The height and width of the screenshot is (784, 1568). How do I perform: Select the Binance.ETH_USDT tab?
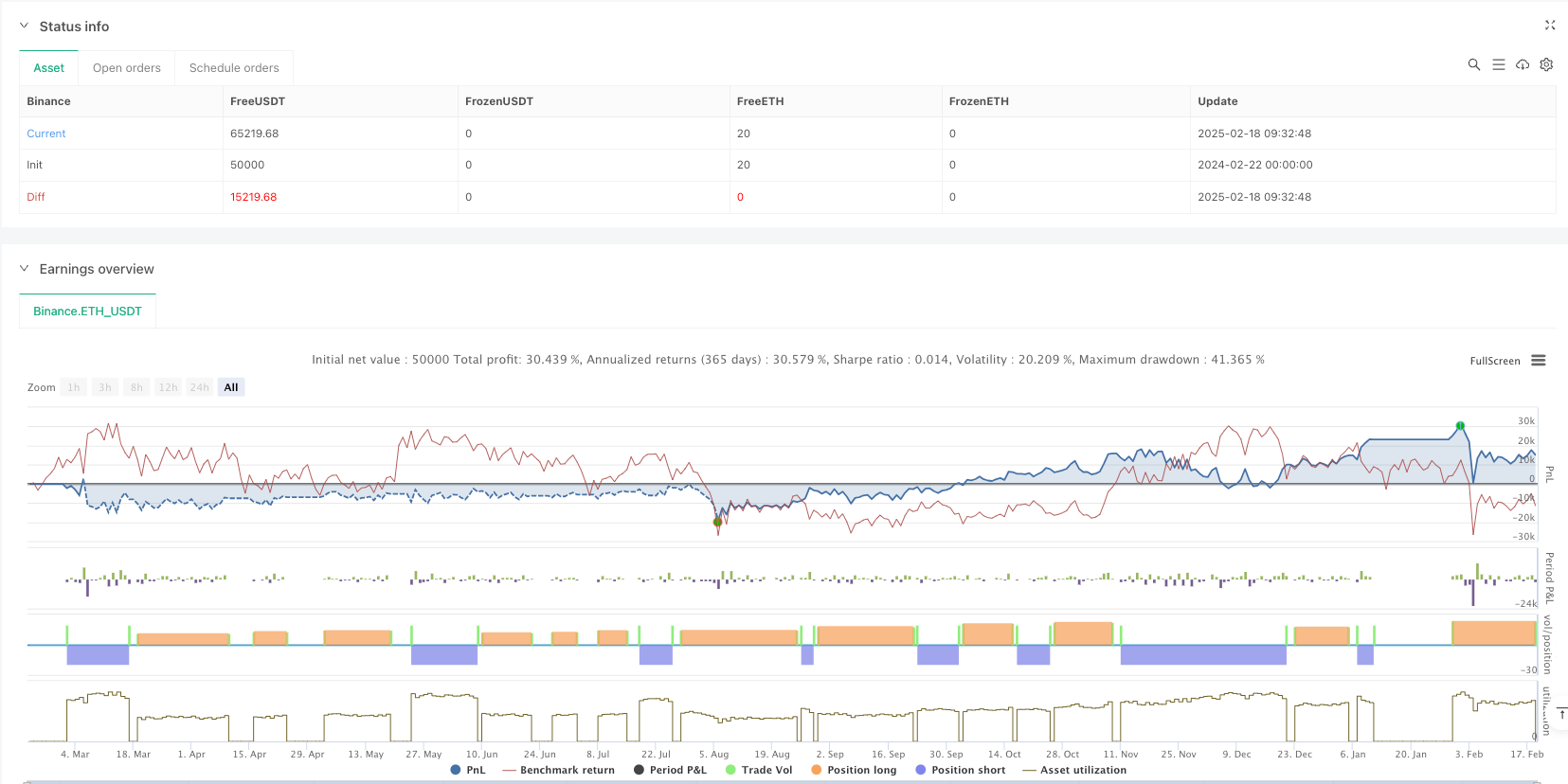[x=87, y=312]
